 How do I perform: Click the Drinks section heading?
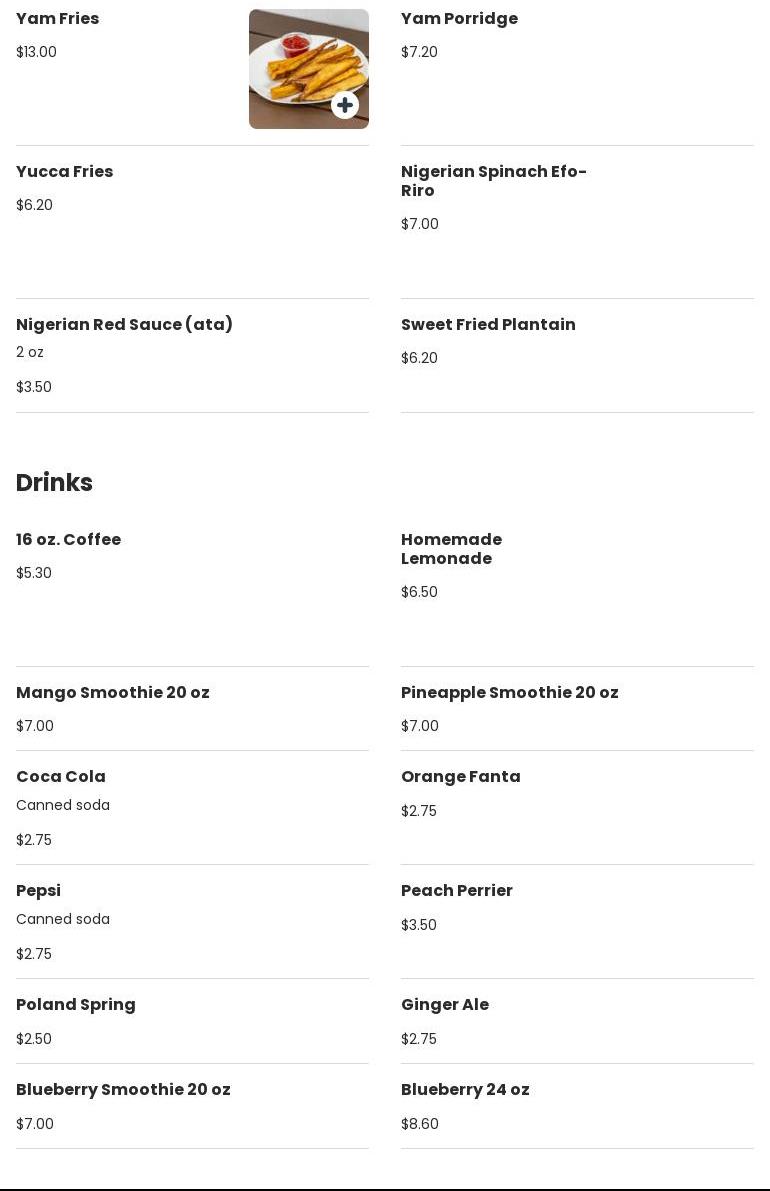pyautogui.click(x=54, y=483)
